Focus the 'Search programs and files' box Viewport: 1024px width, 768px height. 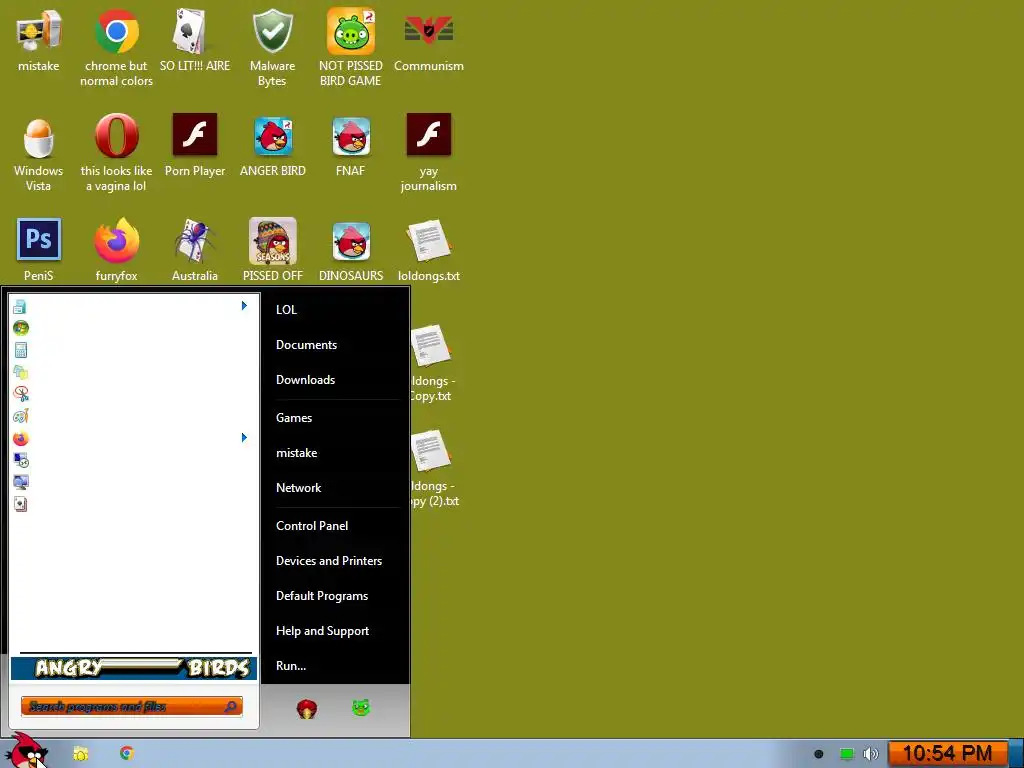[x=131, y=707]
